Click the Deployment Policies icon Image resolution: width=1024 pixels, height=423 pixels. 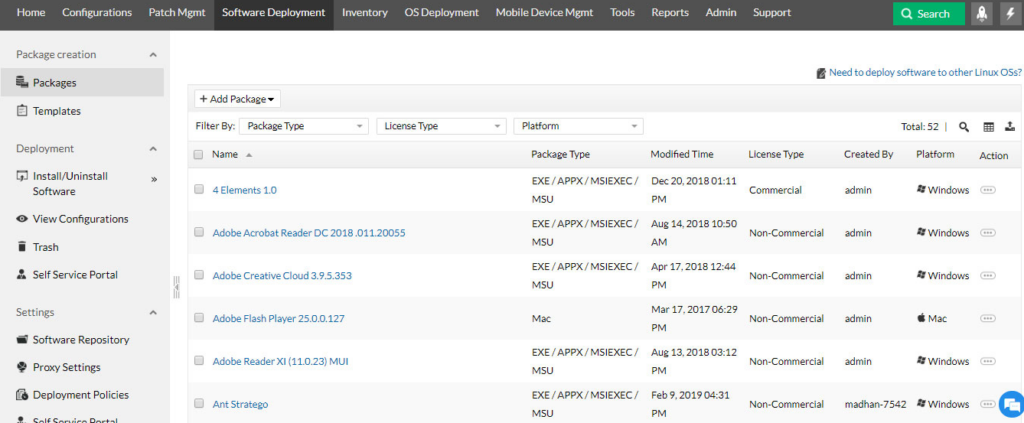tap(22, 395)
